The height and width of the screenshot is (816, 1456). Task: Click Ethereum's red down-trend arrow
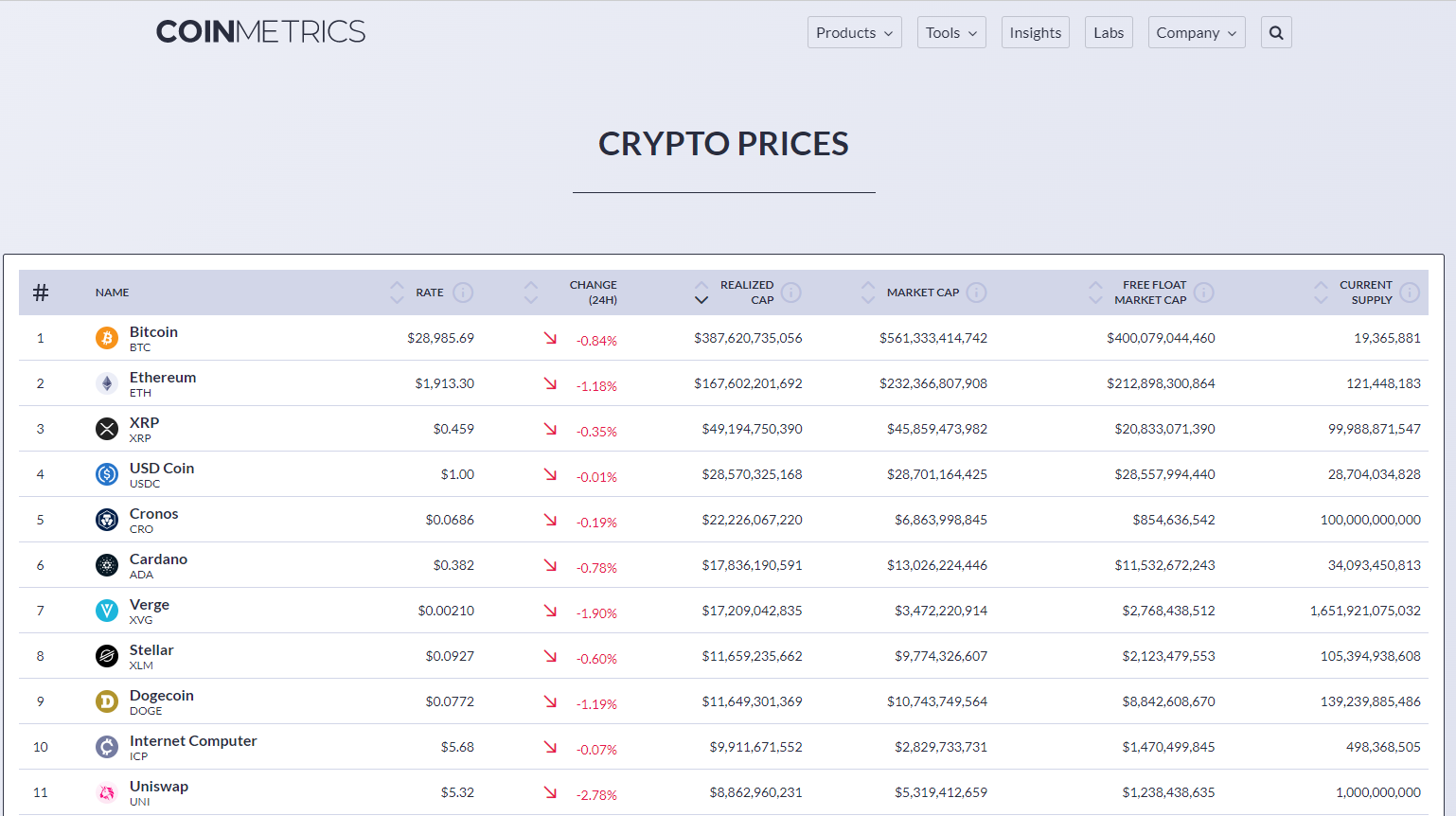click(x=550, y=383)
